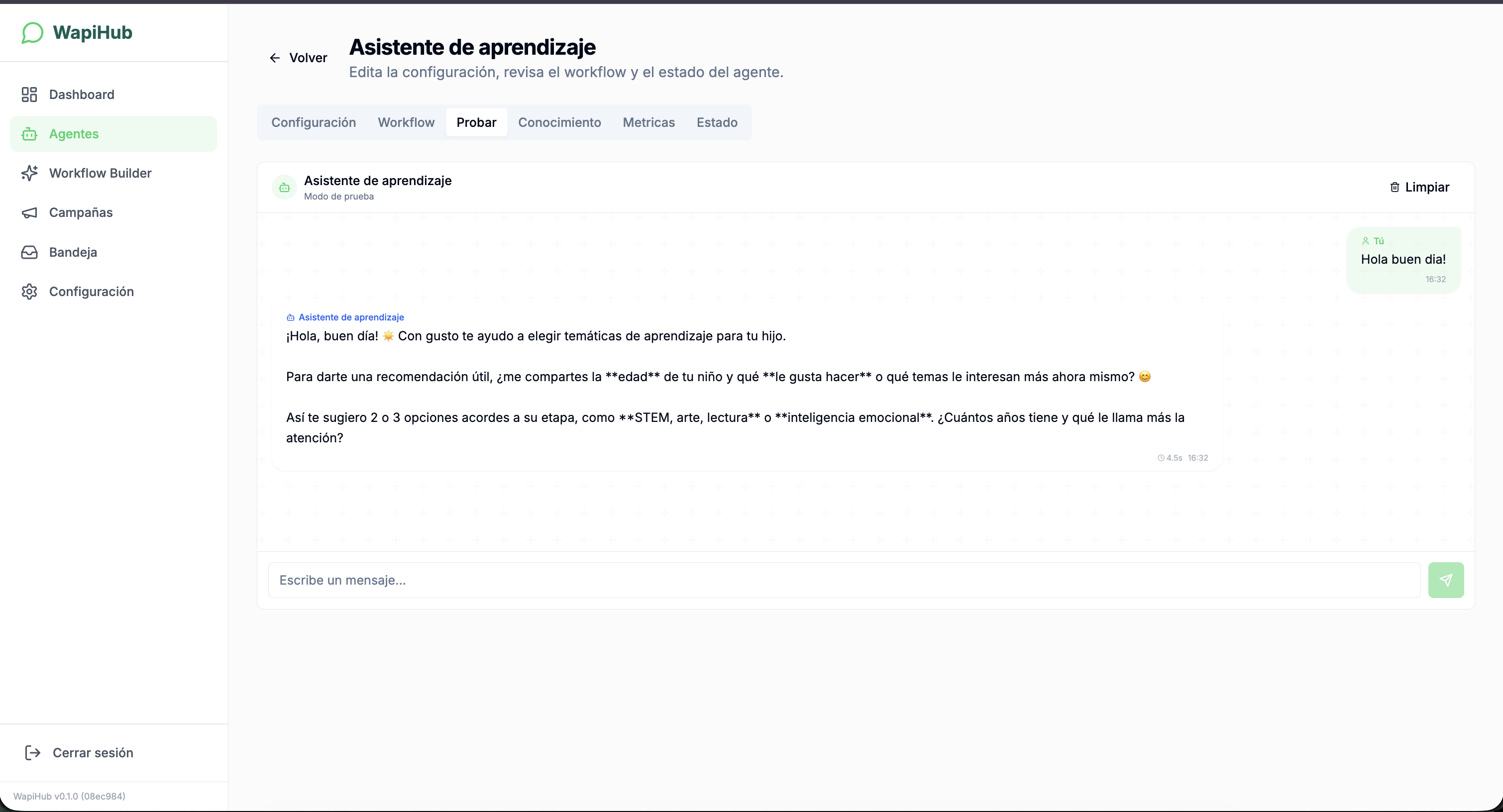Focus the Escribe un mensaje input field
Image resolution: width=1503 pixels, height=812 pixels.
844,580
